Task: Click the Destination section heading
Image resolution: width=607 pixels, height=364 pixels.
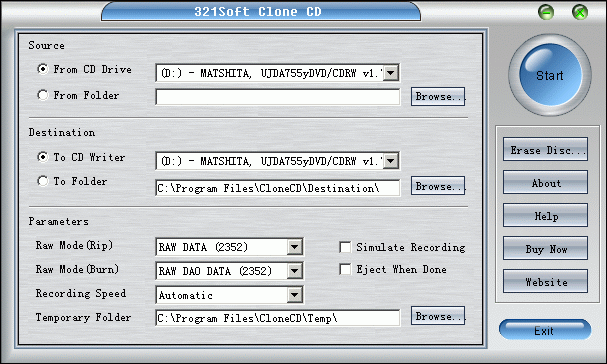Action: pos(62,132)
